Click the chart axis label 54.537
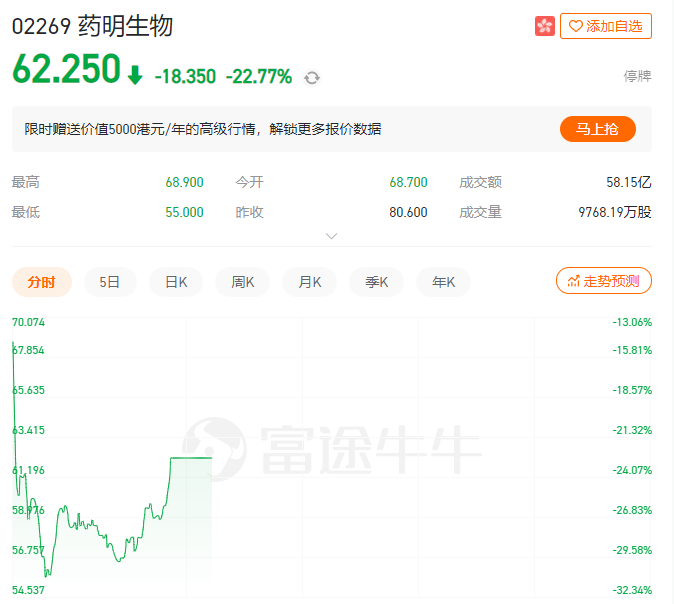Screen dimensions: 674x604 28,590
